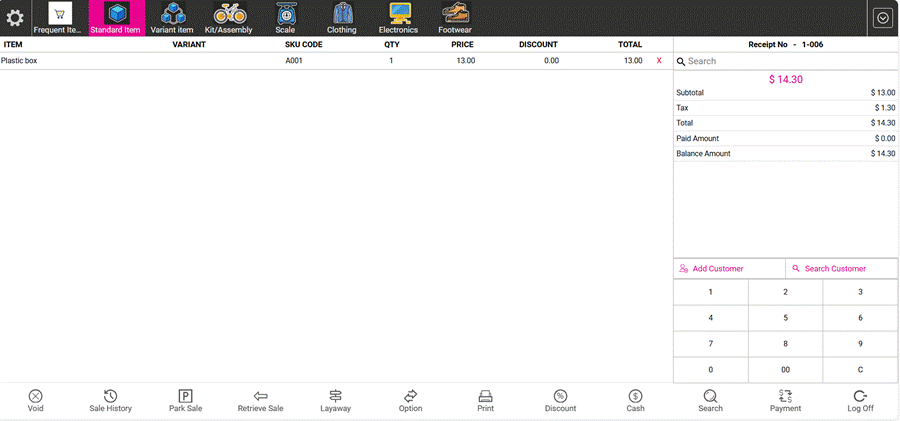Click the Search Customer button

click(841, 269)
